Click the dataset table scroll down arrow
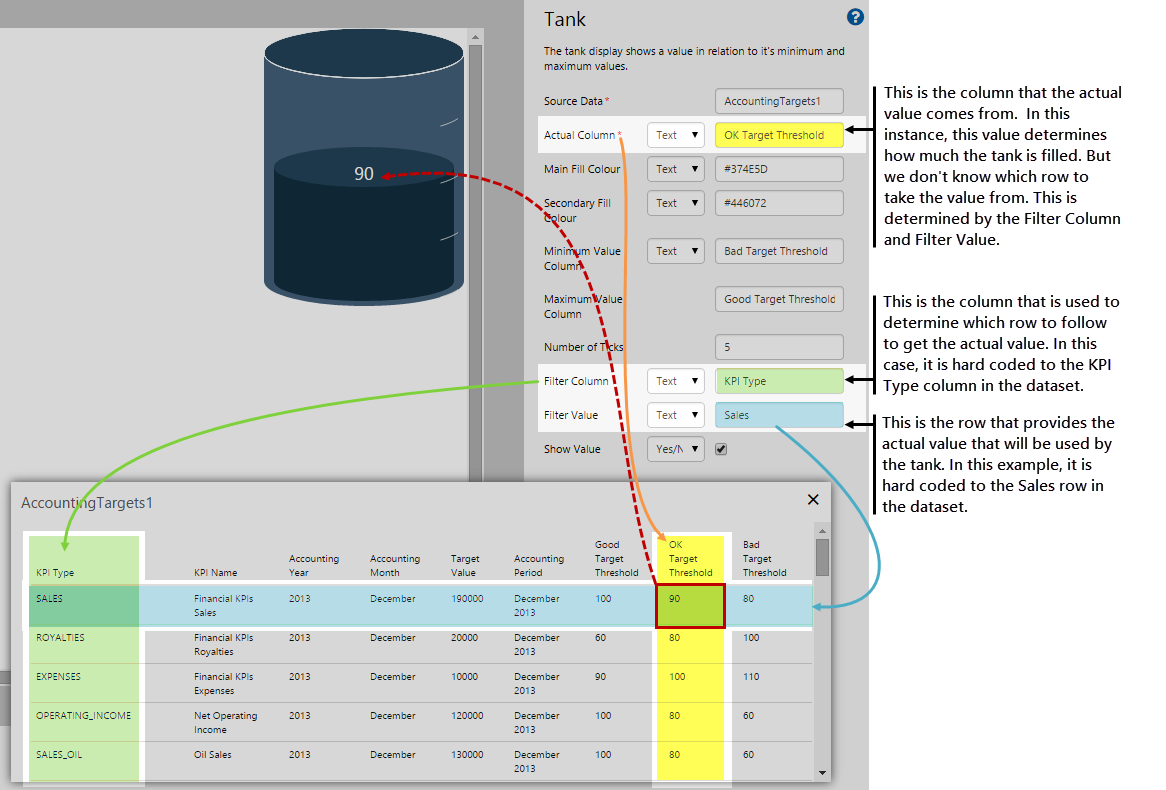Viewport: 1166px width, 790px height. (x=822, y=772)
